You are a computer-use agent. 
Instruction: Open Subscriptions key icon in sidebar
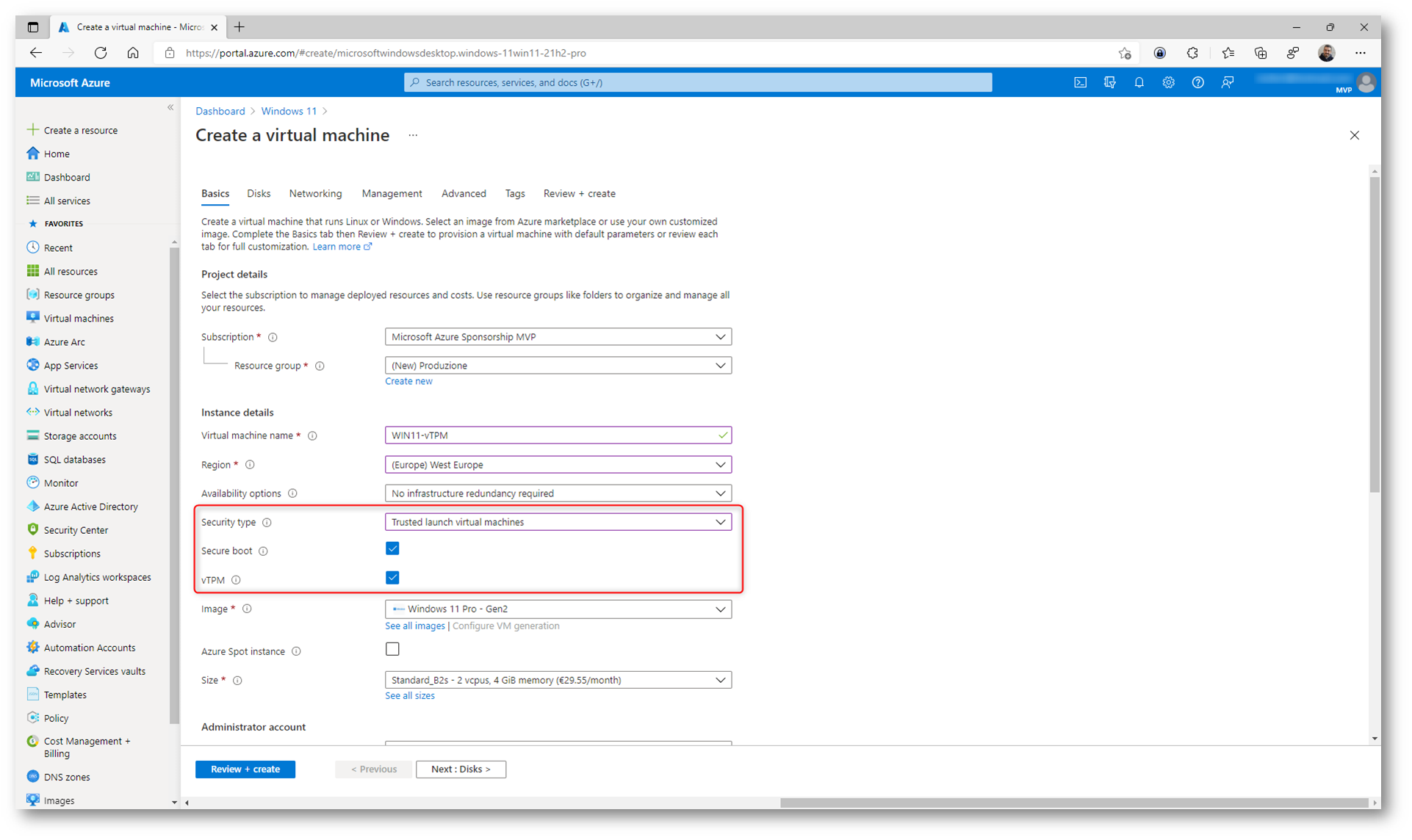click(32, 553)
